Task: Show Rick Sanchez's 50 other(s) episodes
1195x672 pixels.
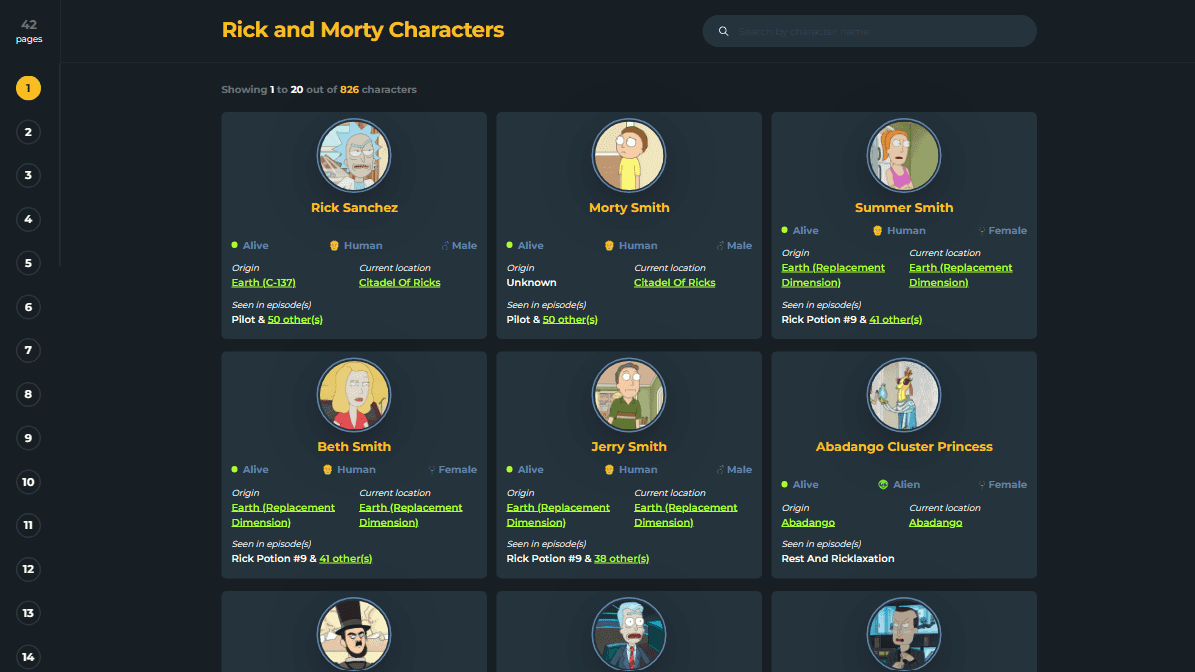Action: [295, 320]
